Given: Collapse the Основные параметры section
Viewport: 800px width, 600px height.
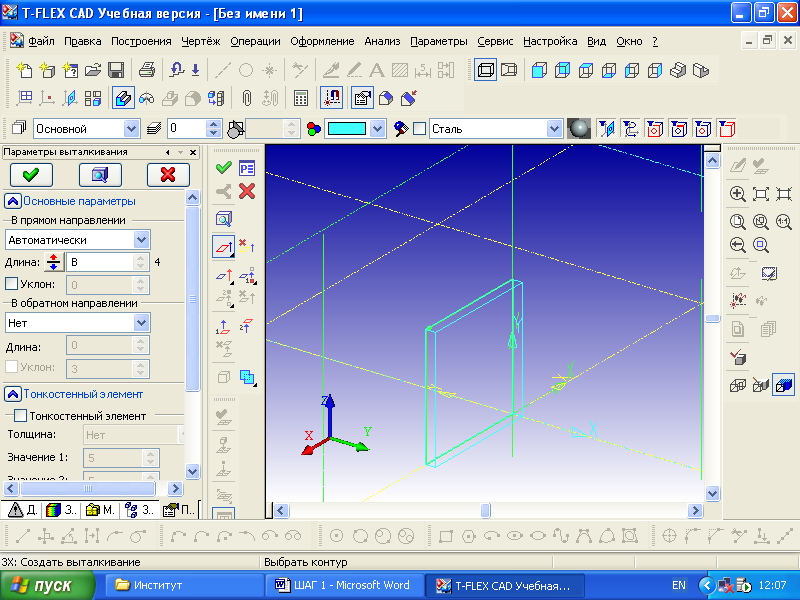Looking at the screenshot, I should pos(13,201).
